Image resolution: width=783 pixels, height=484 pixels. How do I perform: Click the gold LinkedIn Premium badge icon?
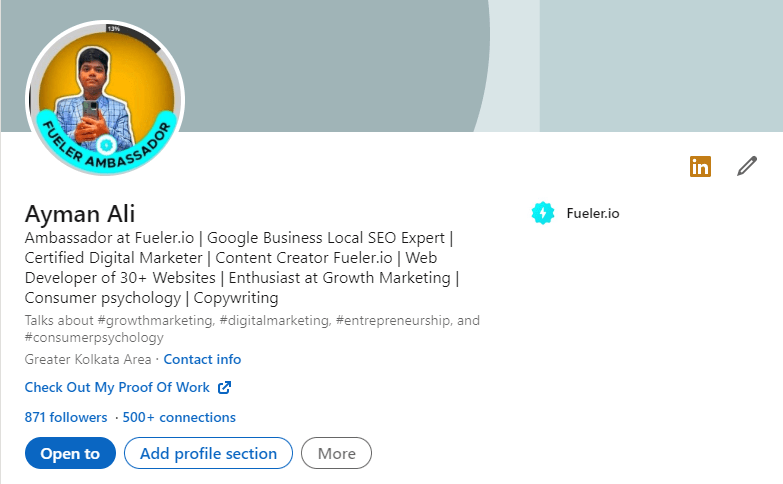tap(700, 166)
